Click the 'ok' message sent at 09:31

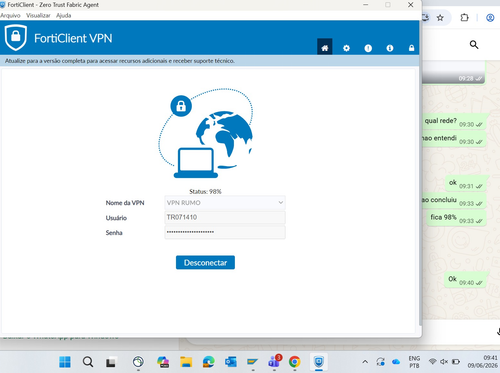click(466, 183)
